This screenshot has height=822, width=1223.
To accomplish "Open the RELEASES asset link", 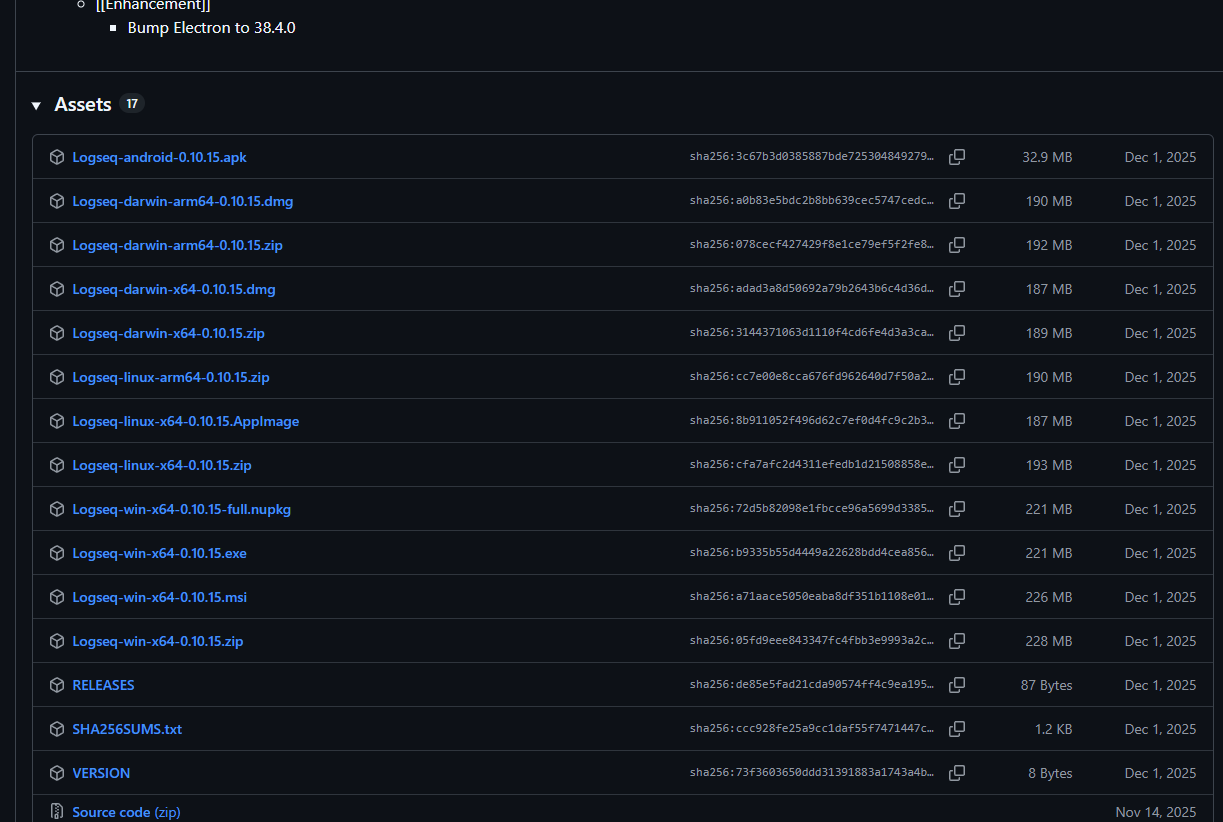I will 103,685.
